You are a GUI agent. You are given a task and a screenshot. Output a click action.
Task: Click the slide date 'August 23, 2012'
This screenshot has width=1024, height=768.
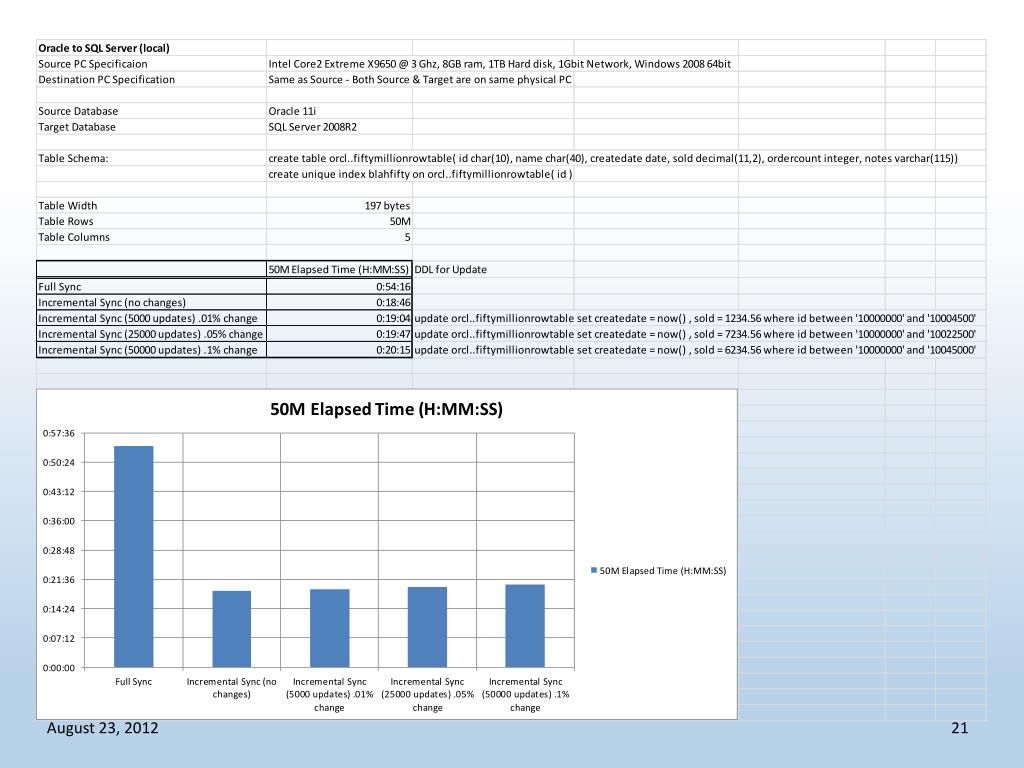tap(103, 728)
